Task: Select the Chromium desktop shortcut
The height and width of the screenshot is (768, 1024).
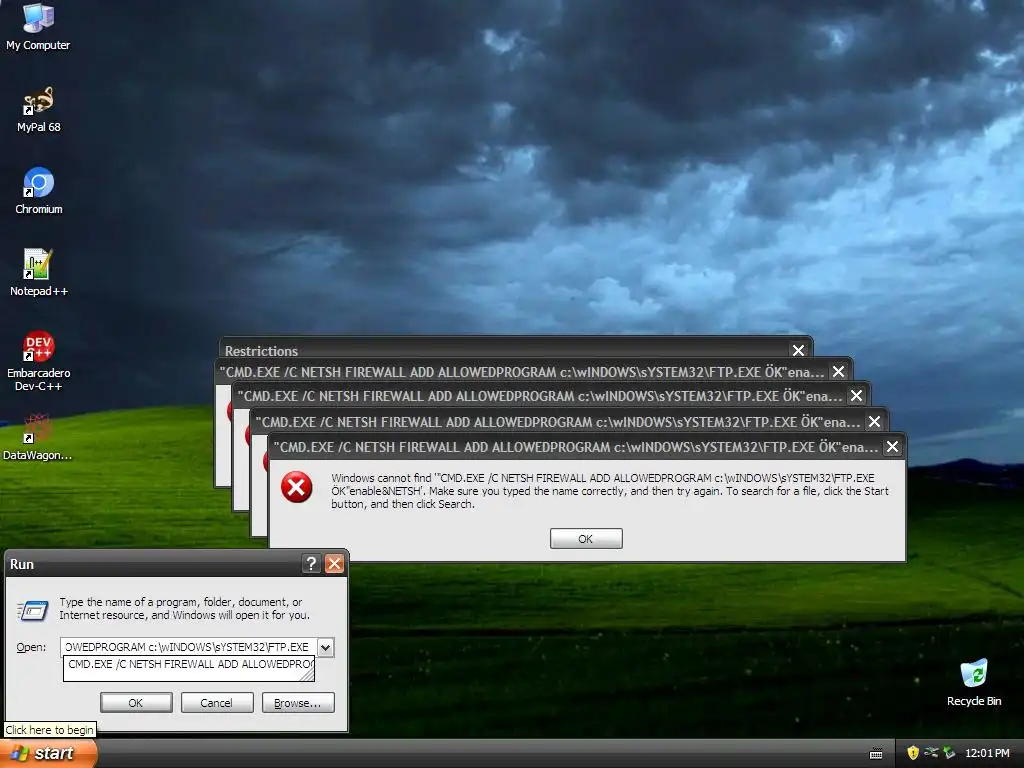Action: pos(39,191)
